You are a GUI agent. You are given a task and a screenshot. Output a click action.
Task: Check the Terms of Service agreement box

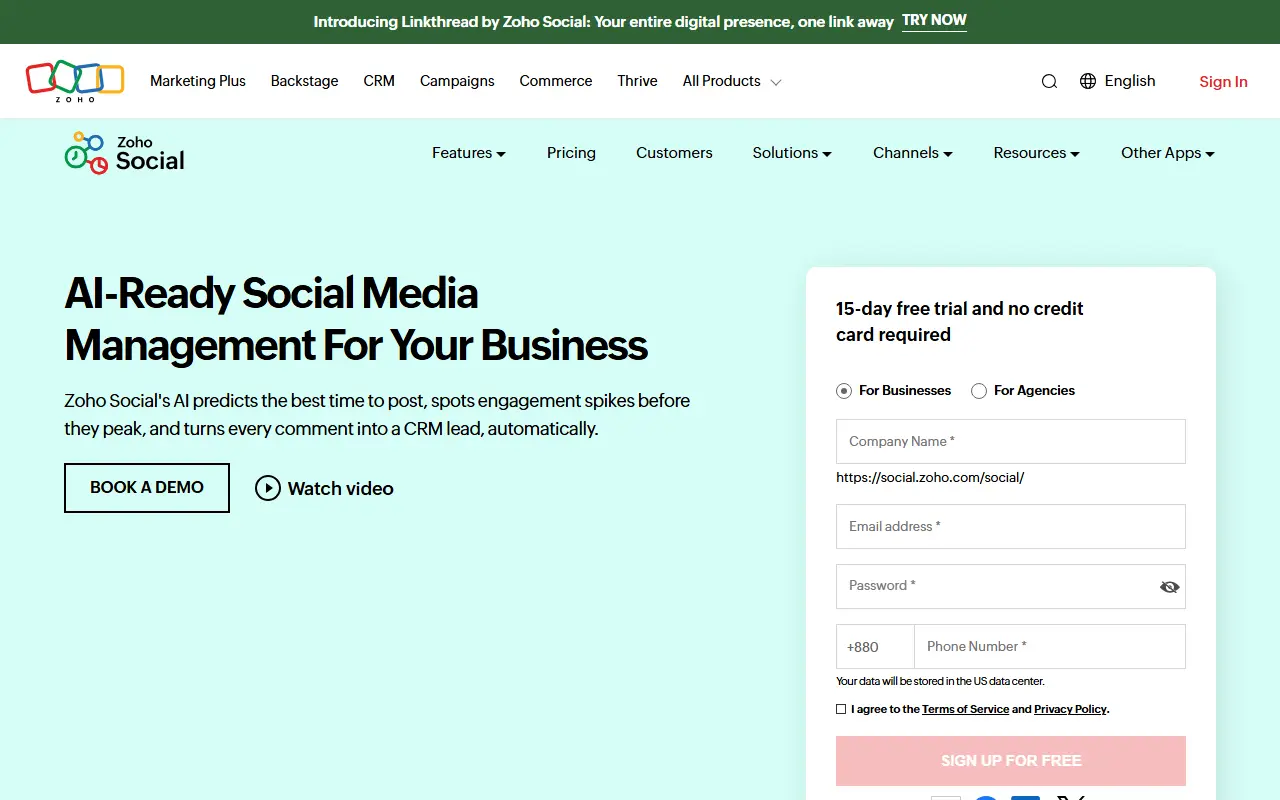tap(841, 709)
